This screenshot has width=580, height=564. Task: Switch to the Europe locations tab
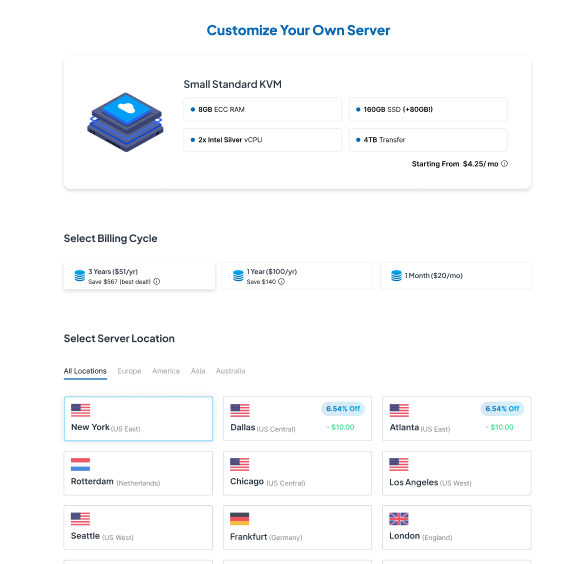click(129, 371)
